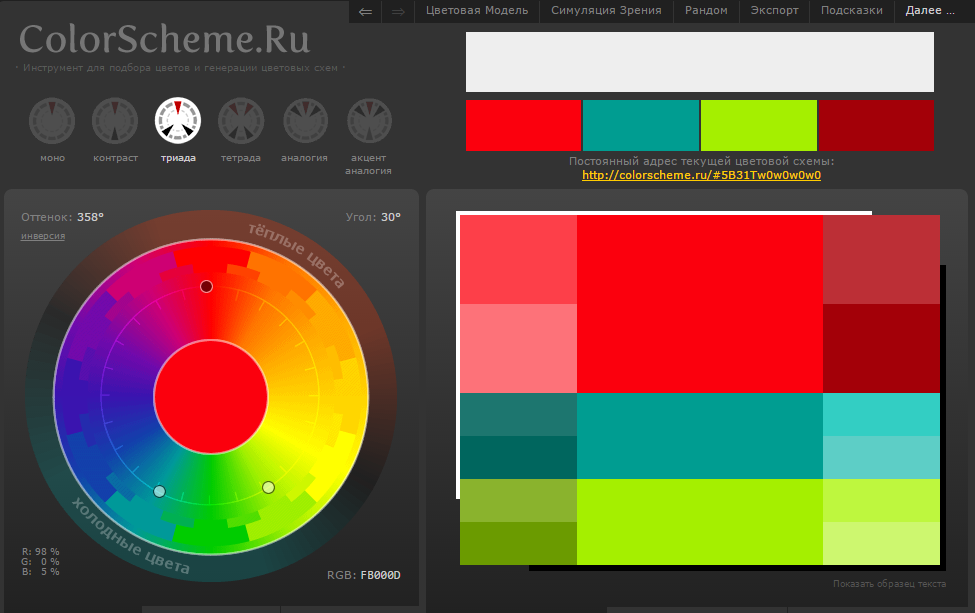
Task: Go back with the left arrow
Action: pyautogui.click(x=366, y=11)
